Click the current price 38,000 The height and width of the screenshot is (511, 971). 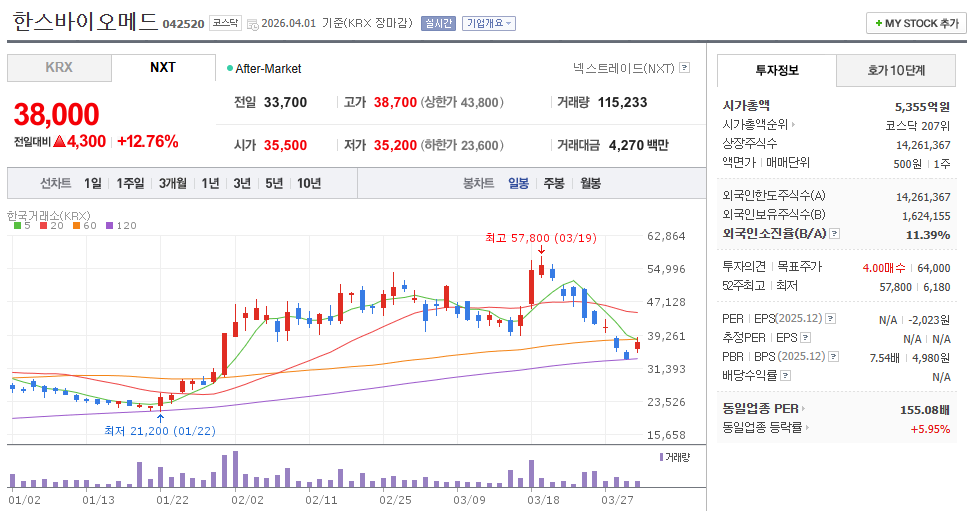point(56,115)
